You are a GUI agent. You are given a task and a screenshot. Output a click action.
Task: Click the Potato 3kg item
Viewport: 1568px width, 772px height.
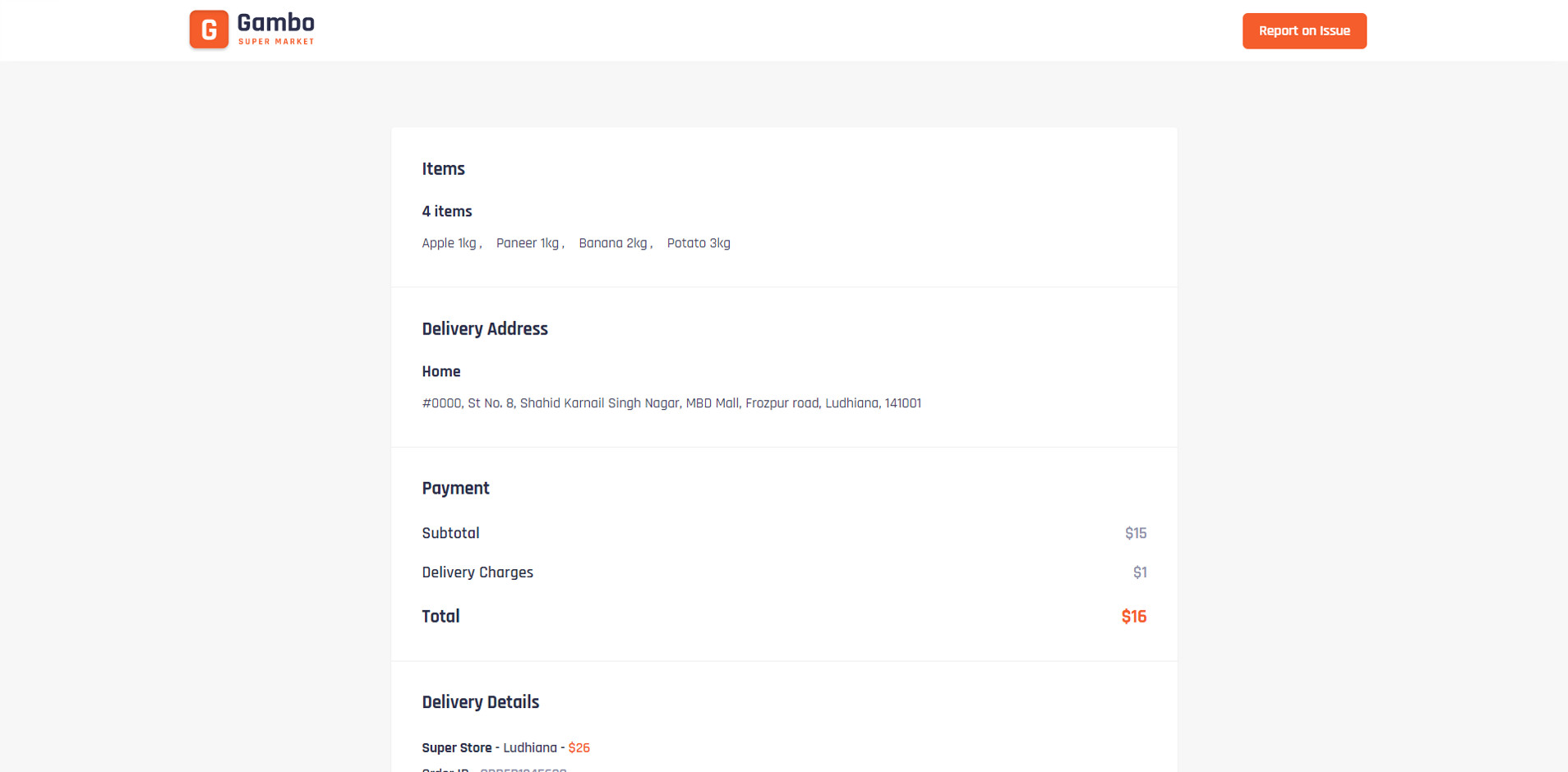point(698,243)
